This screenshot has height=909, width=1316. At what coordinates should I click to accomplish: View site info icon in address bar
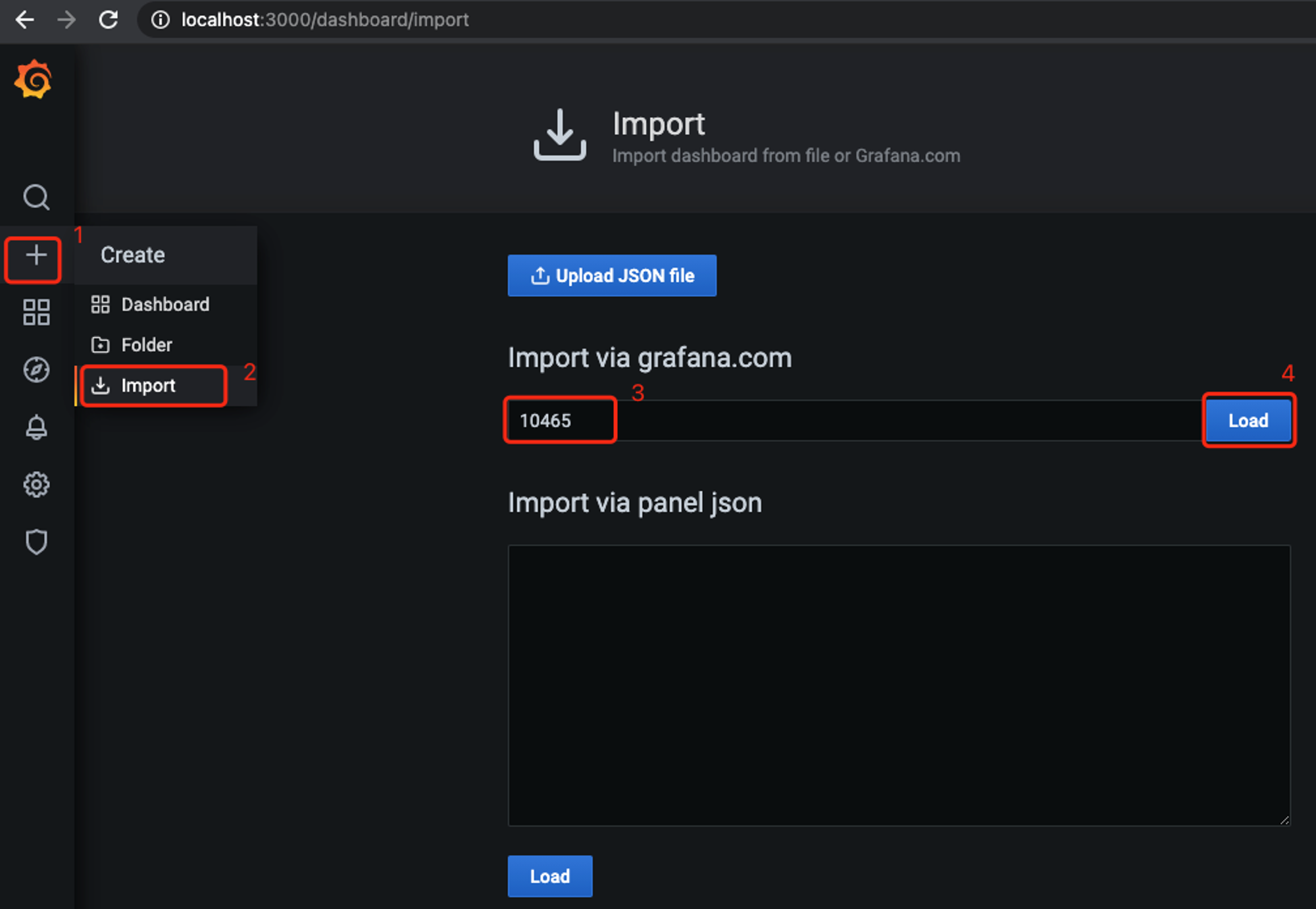[161, 20]
